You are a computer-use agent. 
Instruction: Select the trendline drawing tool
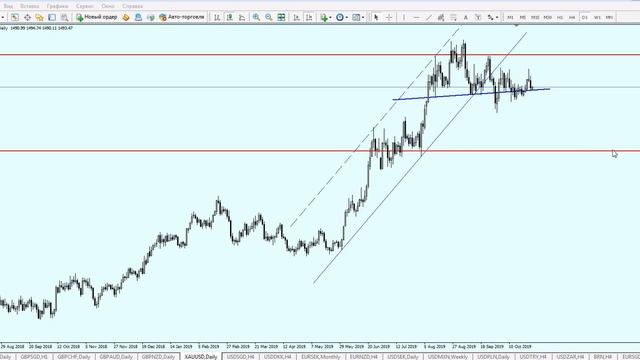point(429,17)
